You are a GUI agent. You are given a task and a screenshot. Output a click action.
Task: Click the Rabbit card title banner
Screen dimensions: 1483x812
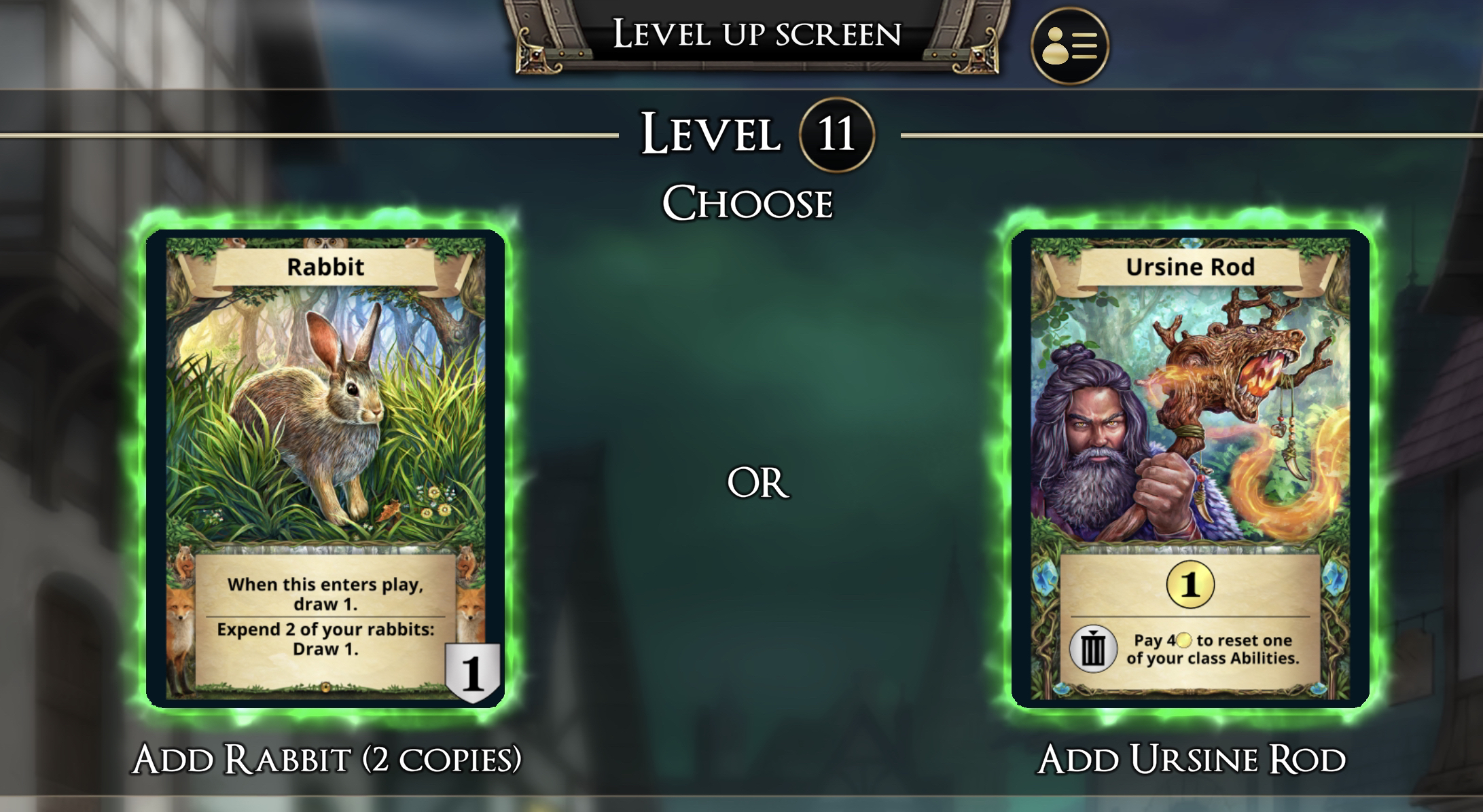click(x=325, y=267)
